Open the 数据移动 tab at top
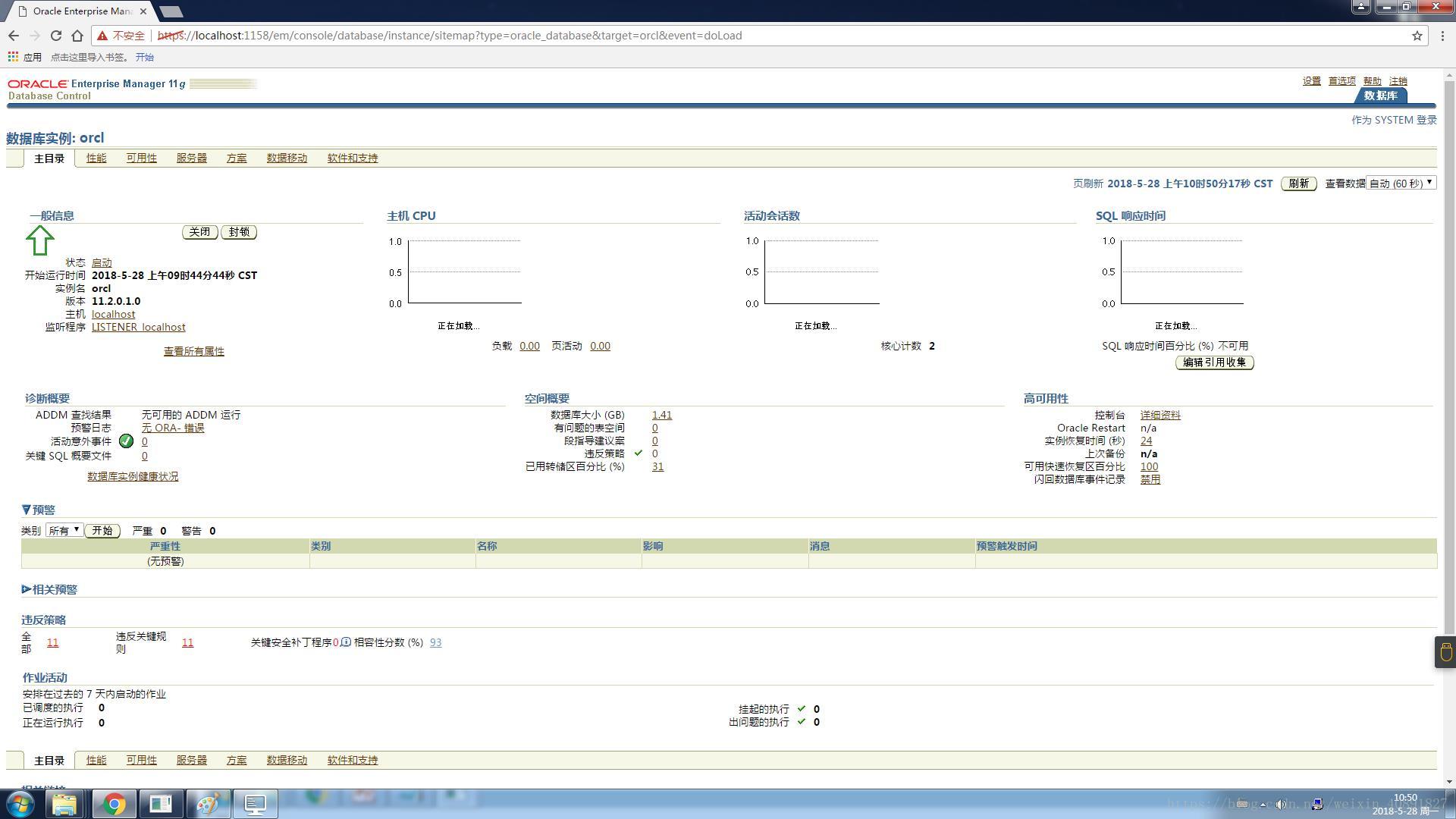 click(287, 158)
